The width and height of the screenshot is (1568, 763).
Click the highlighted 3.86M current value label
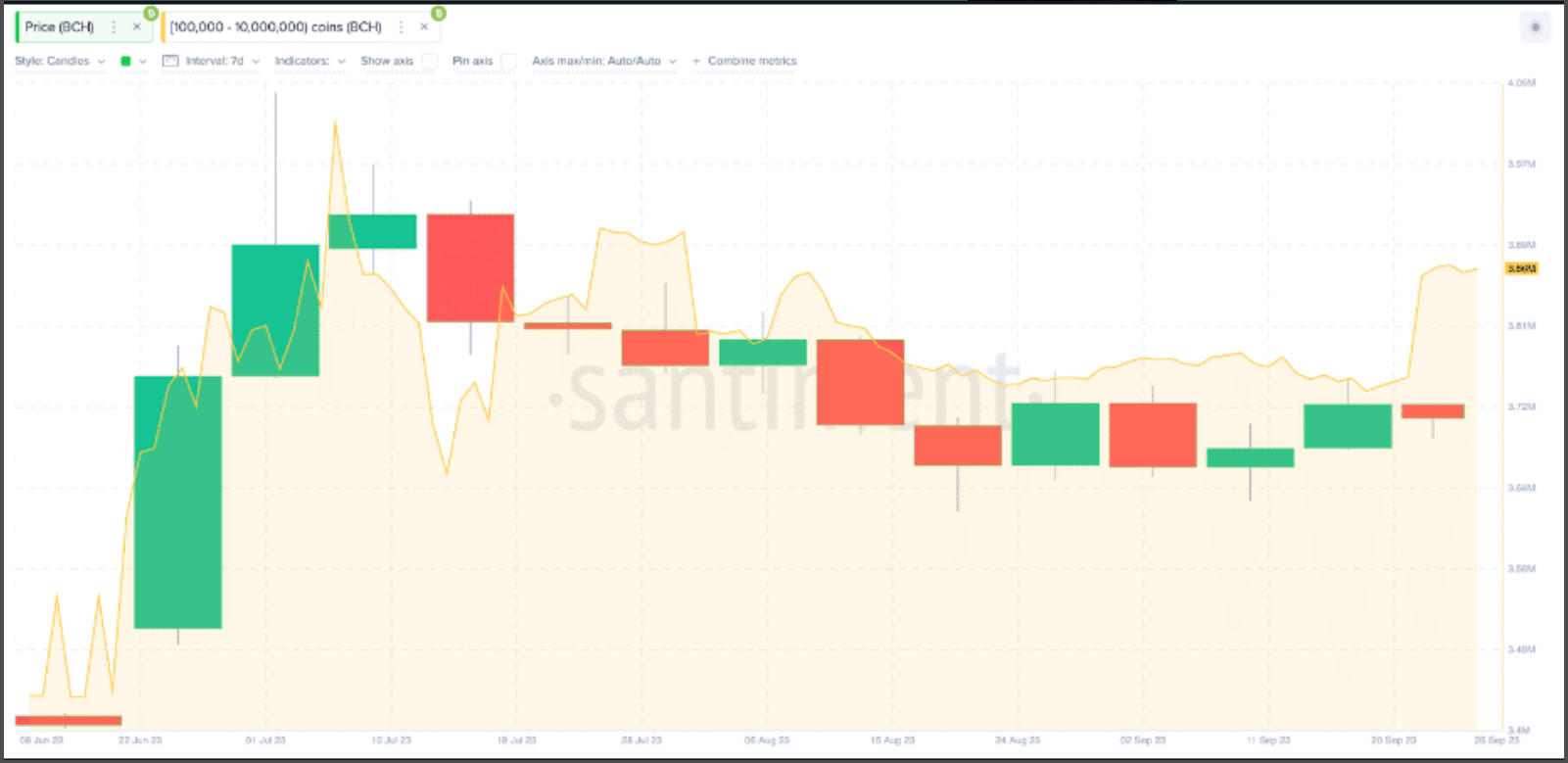tap(1522, 268)
